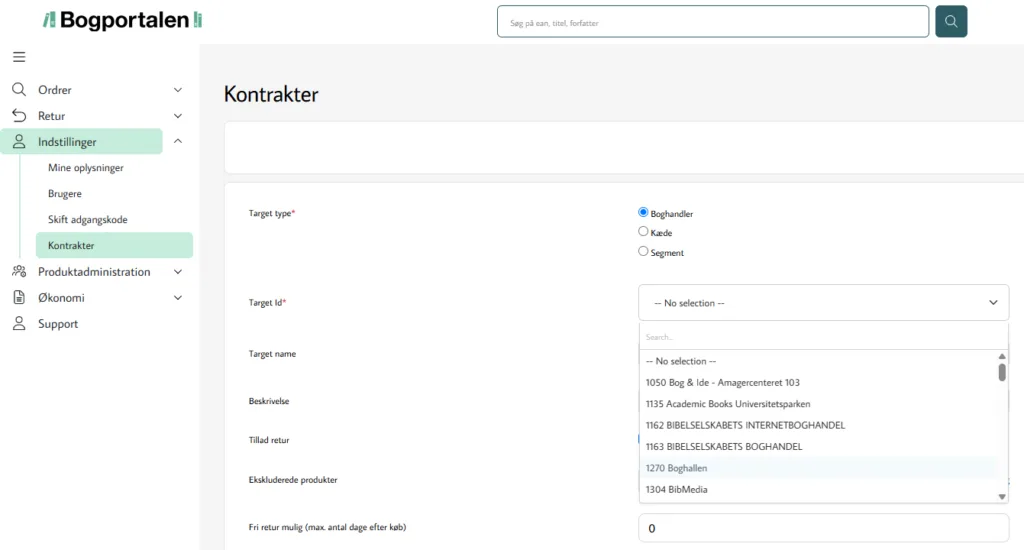Focus the top search field
Viewport: 1024px width, 550px height.
(712, 22)
